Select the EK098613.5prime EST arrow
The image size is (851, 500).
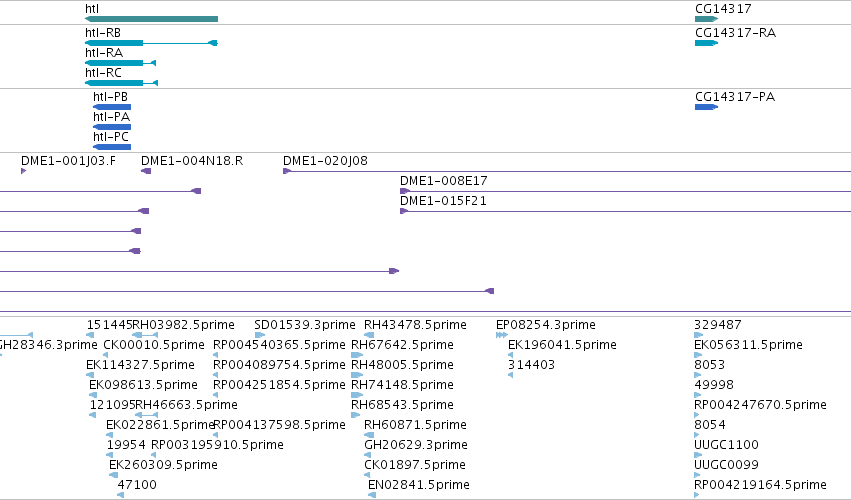click(93, 395)
